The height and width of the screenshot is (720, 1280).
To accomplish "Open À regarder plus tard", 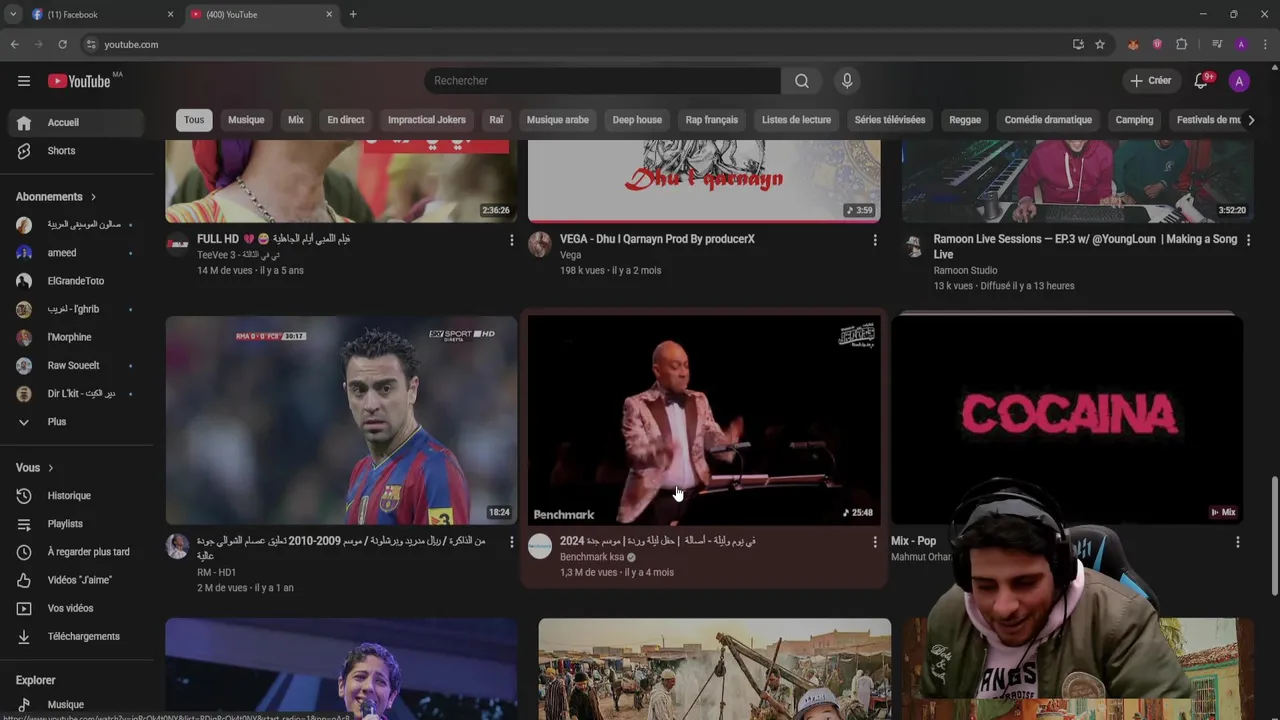I will pyautogui.click(x=76, y=552).
